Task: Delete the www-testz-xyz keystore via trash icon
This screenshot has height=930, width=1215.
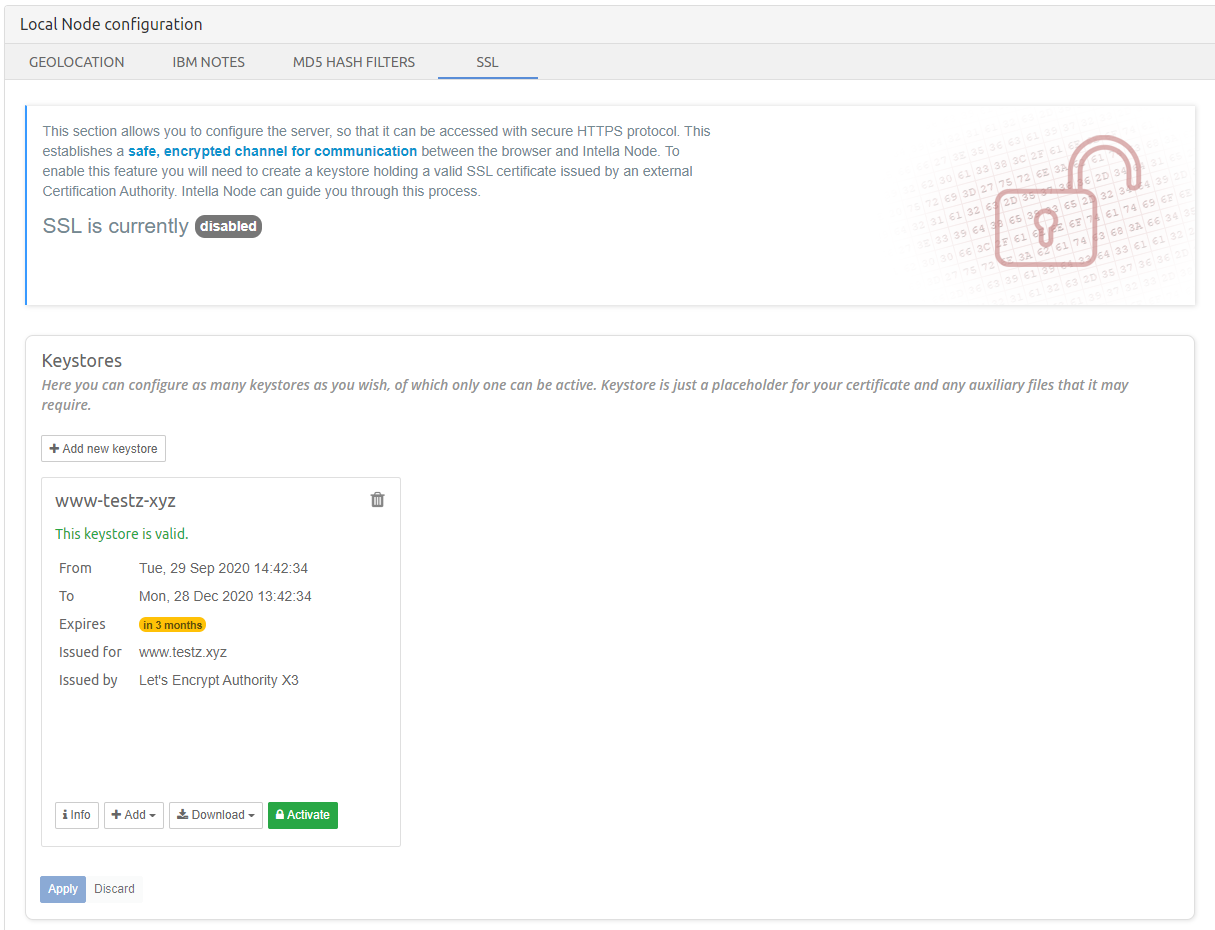Action: tap(377, 498)
